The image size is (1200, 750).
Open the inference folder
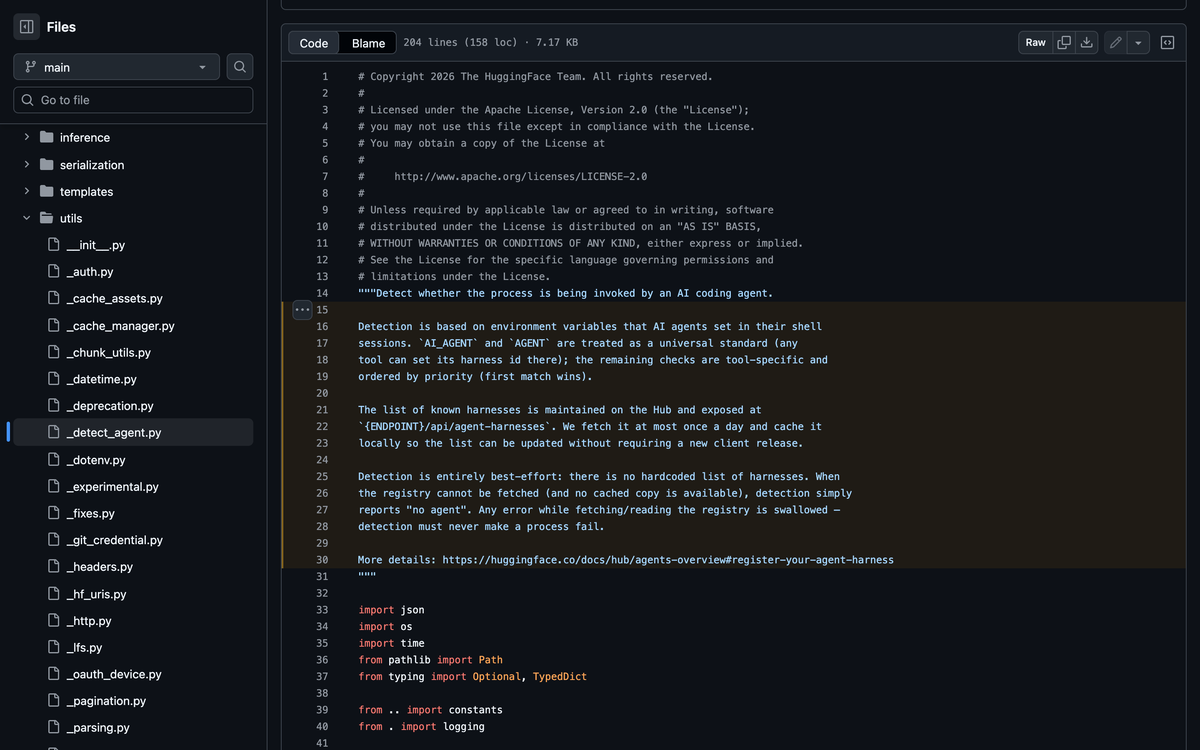(85, 137)
